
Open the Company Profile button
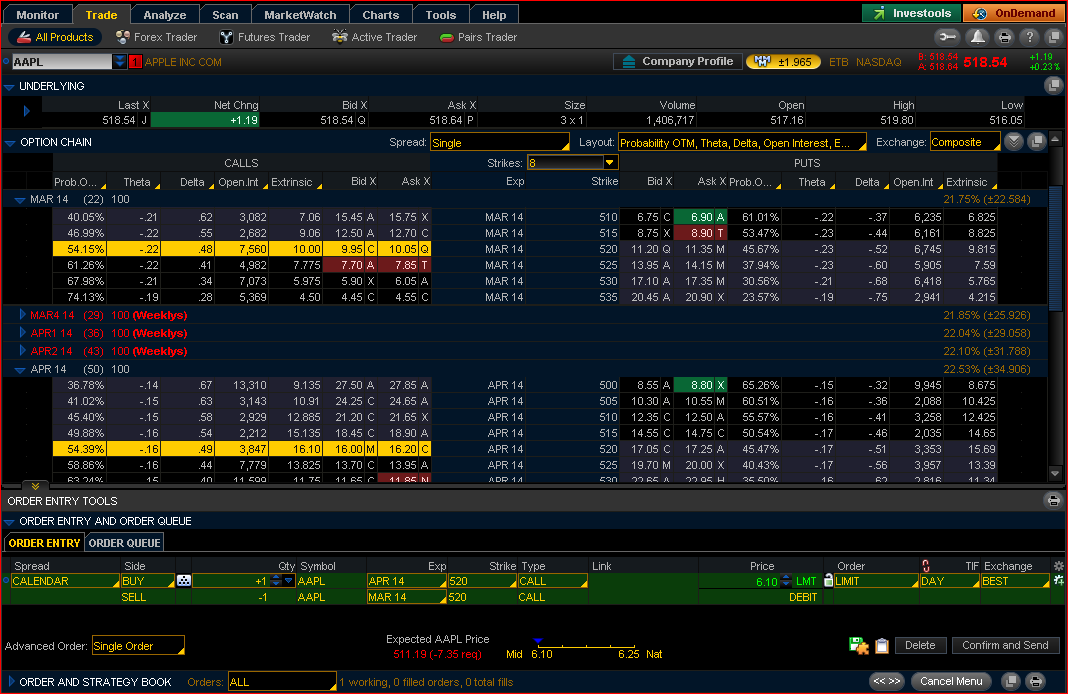click(x=678, y=61)
